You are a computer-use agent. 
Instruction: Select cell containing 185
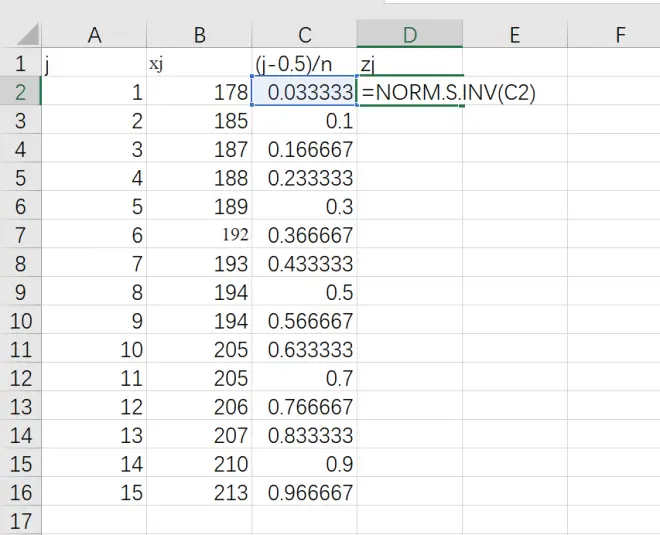(x=200, y=120)
